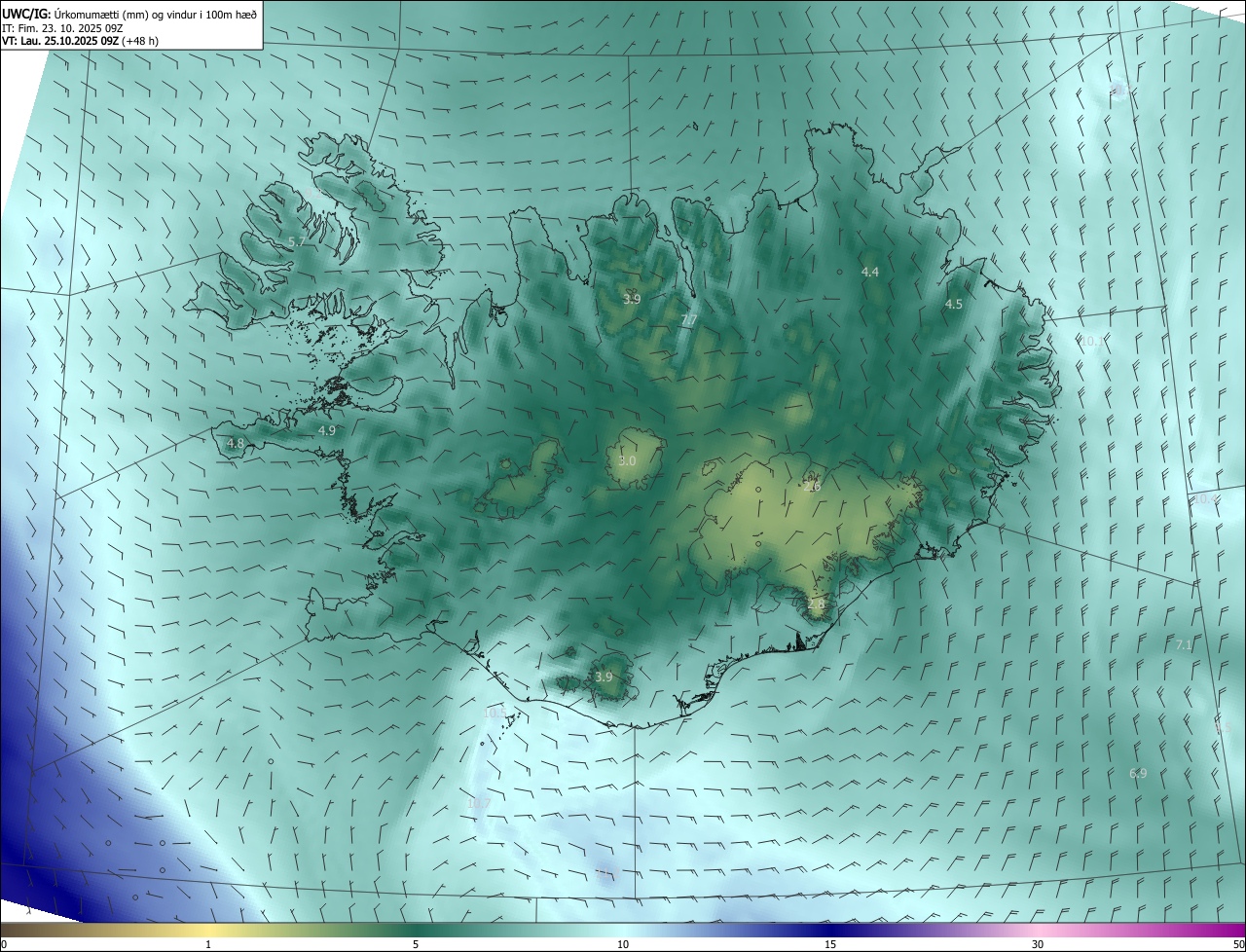Click the 4.8 value label on the map
The image size is (1246, 952).
(x=236, y=443)
